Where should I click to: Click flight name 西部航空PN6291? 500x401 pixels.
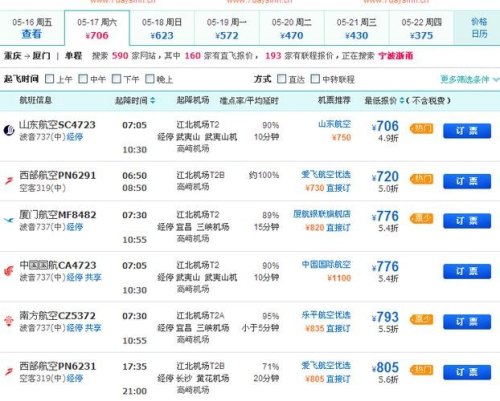coord(57,175)
